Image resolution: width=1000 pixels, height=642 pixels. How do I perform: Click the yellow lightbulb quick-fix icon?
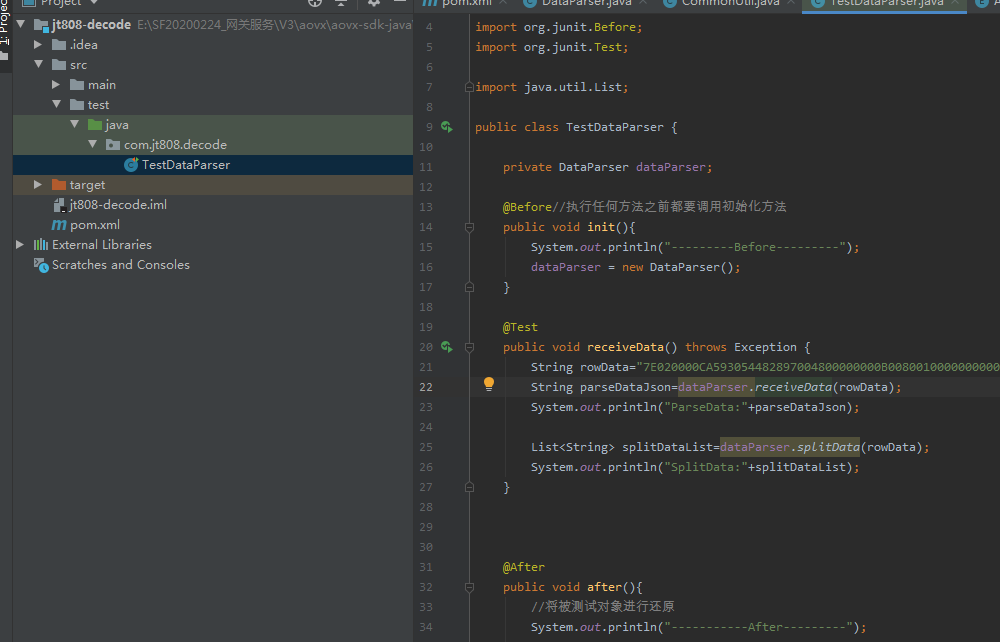(489, 384)
